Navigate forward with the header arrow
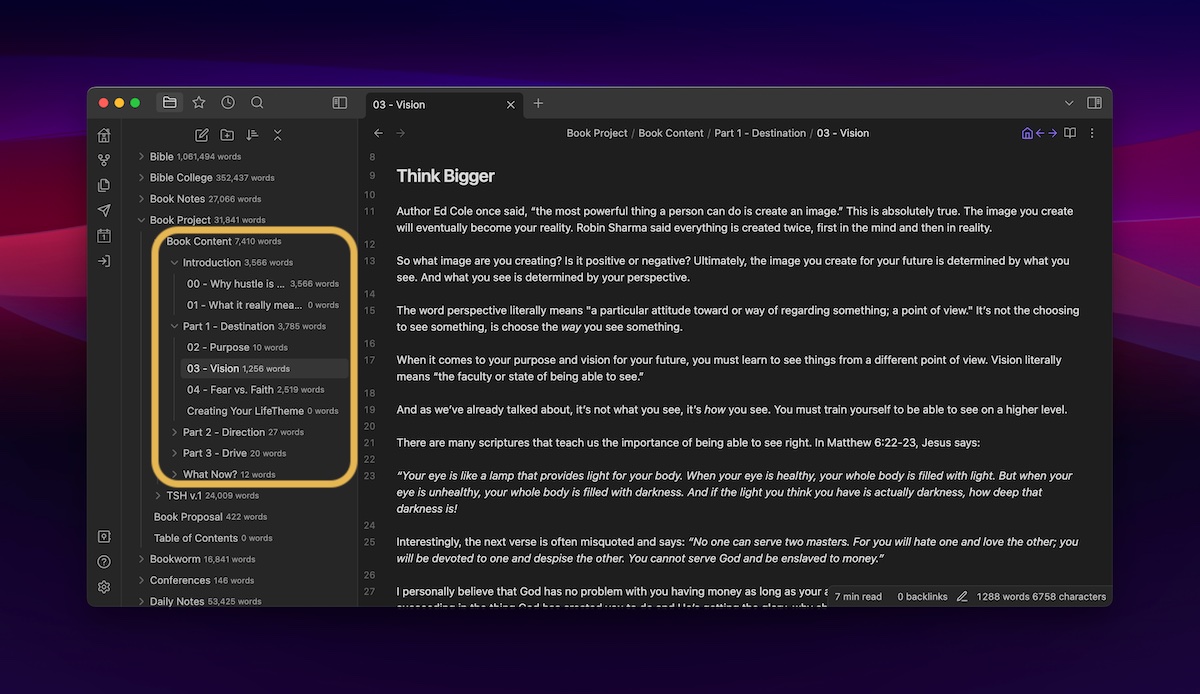Viewport: 1200px width, 694px height. [x=401, y=133]
